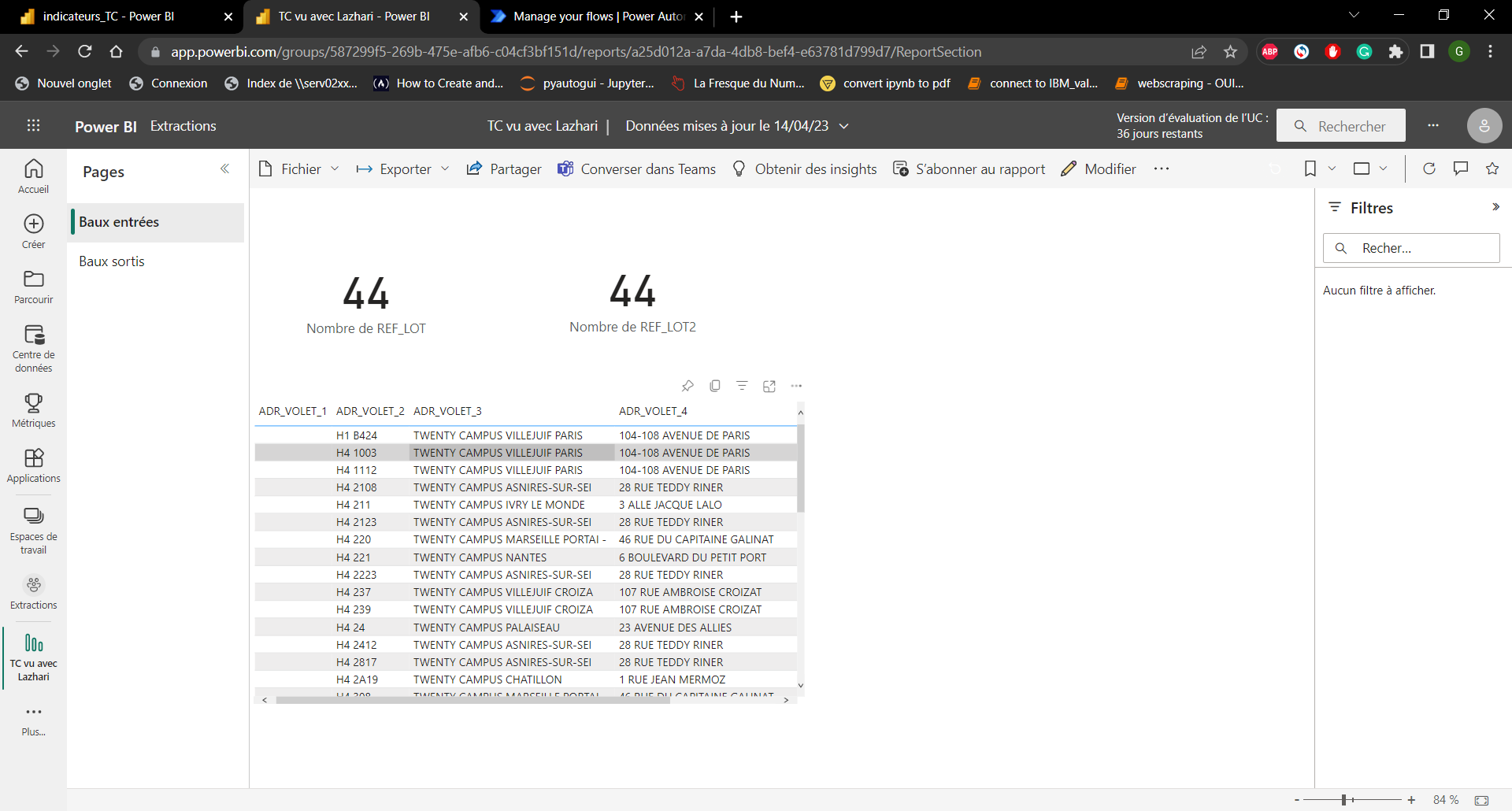Screen dimensions: 1512x811
Task: Click the Nombre de REF_LOT card
Action: (x=366, y=305)
